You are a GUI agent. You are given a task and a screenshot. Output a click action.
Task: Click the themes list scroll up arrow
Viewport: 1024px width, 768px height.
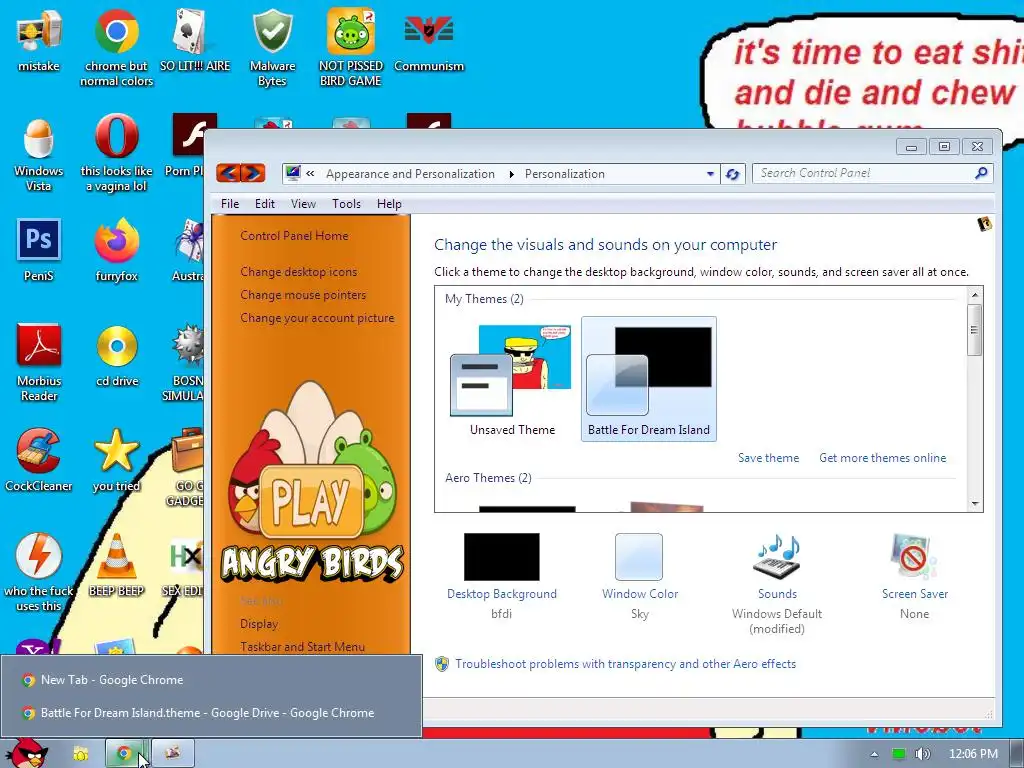(x=975, y=295)
